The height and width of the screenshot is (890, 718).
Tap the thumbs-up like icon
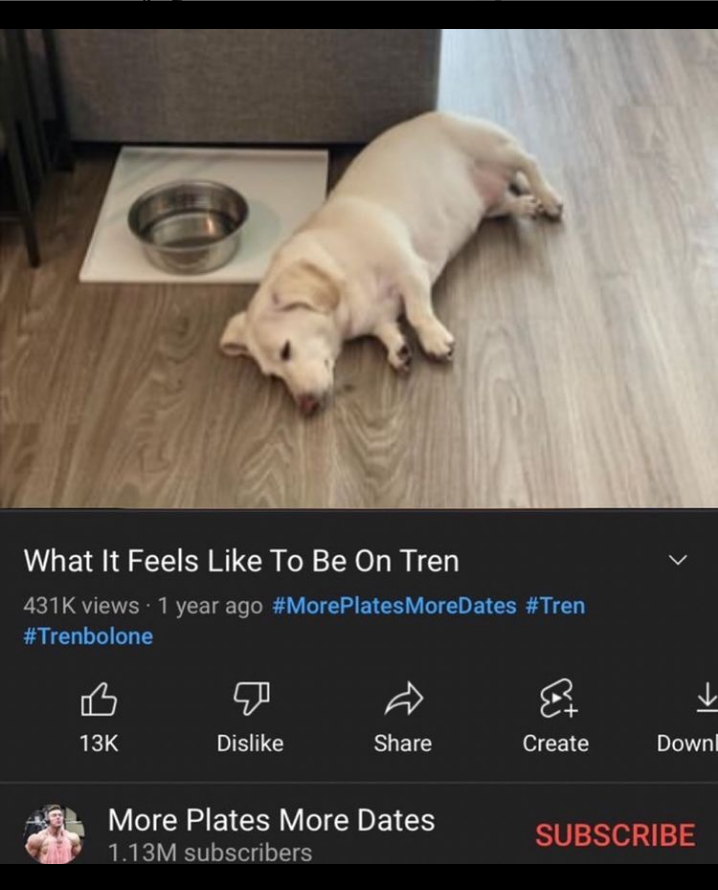point(98,699)
